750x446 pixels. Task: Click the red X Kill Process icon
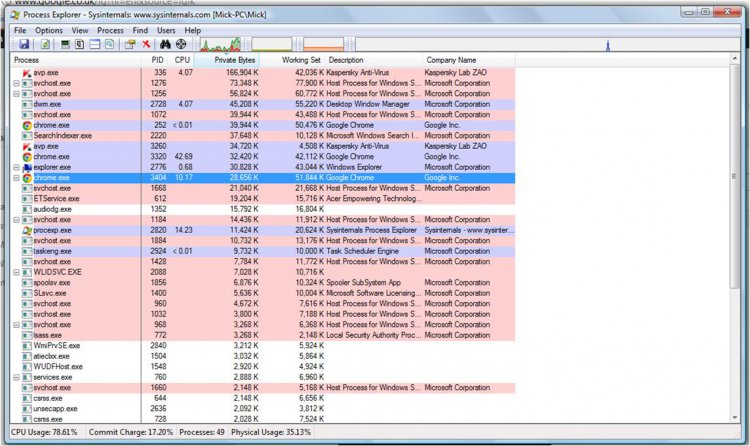point(146,44)
